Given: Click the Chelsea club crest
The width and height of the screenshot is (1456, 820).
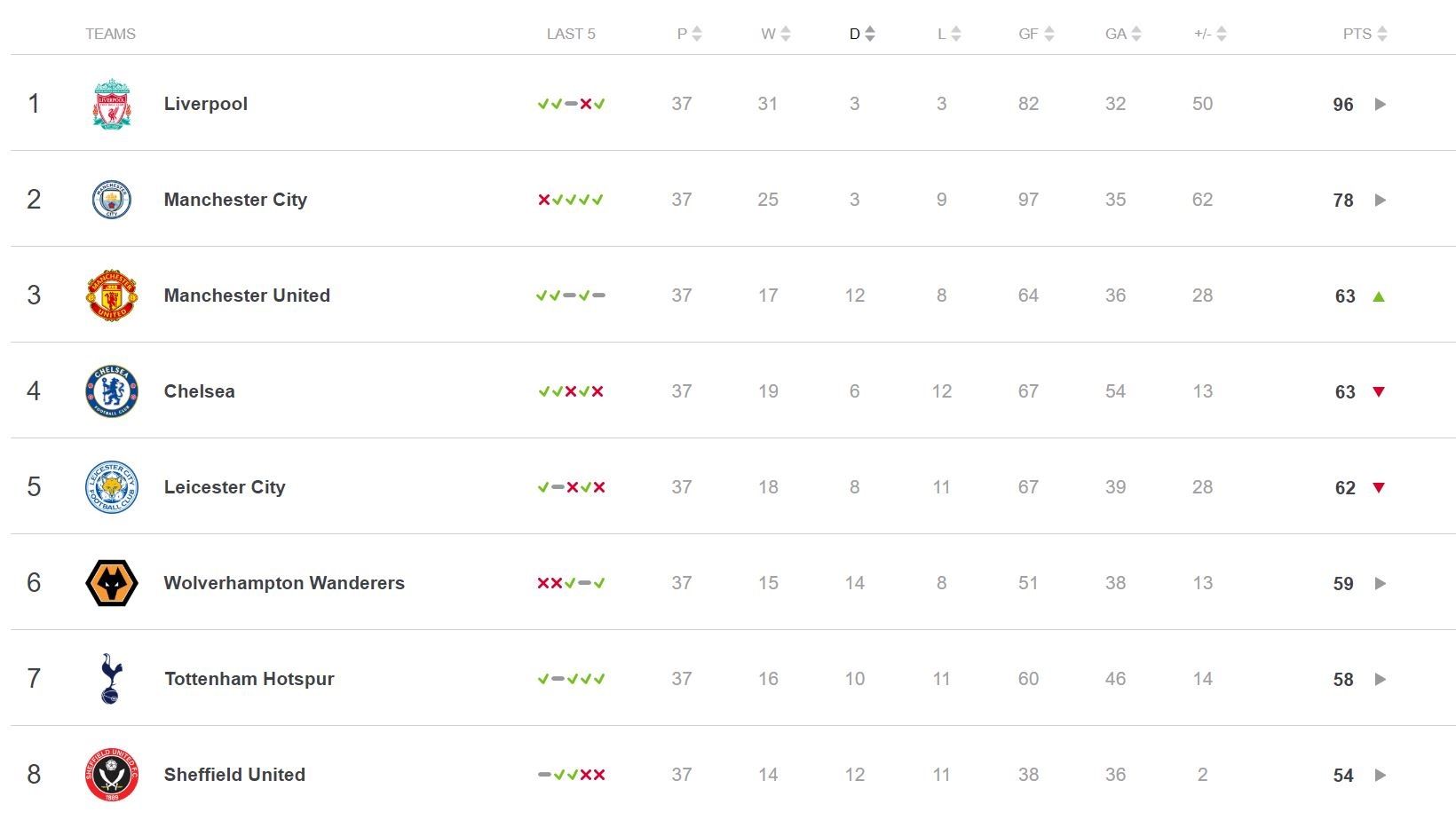Looking at the screenshot, I should click(112, 391).
